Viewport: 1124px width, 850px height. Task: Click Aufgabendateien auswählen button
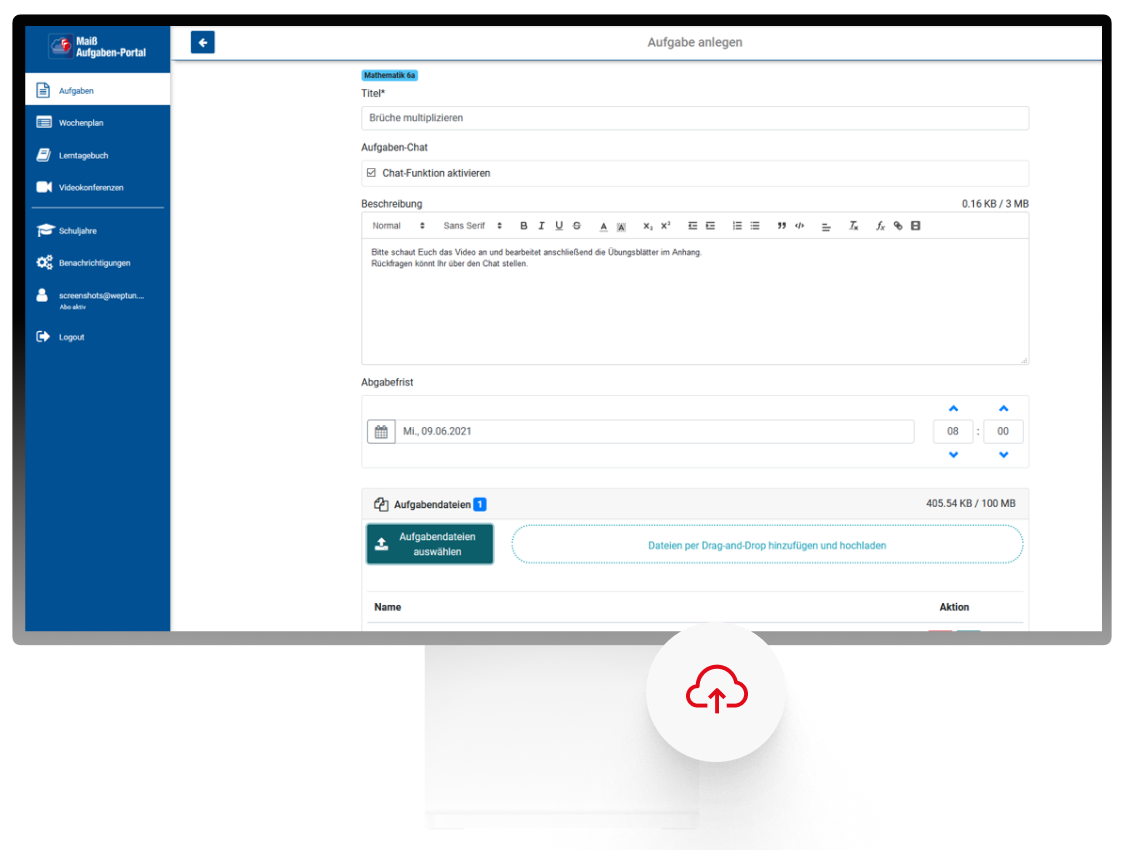click(x=430, y=544)
